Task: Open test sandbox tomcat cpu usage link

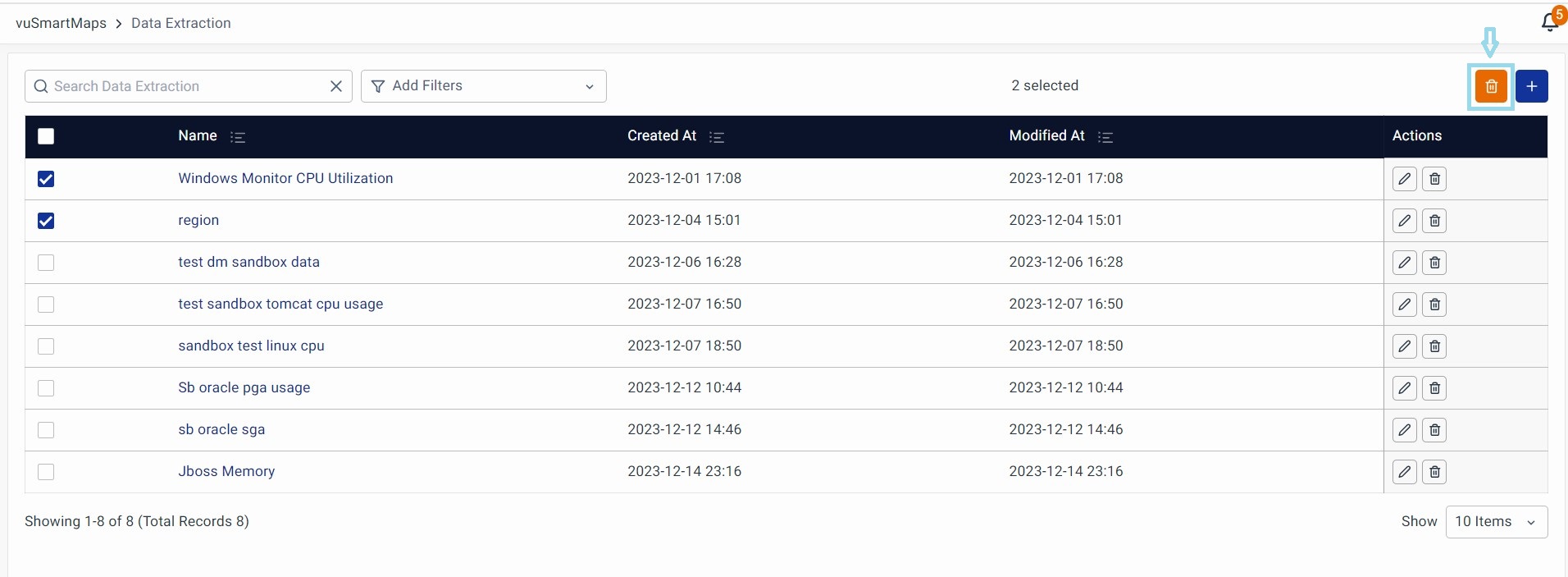Action: [280, 304]
